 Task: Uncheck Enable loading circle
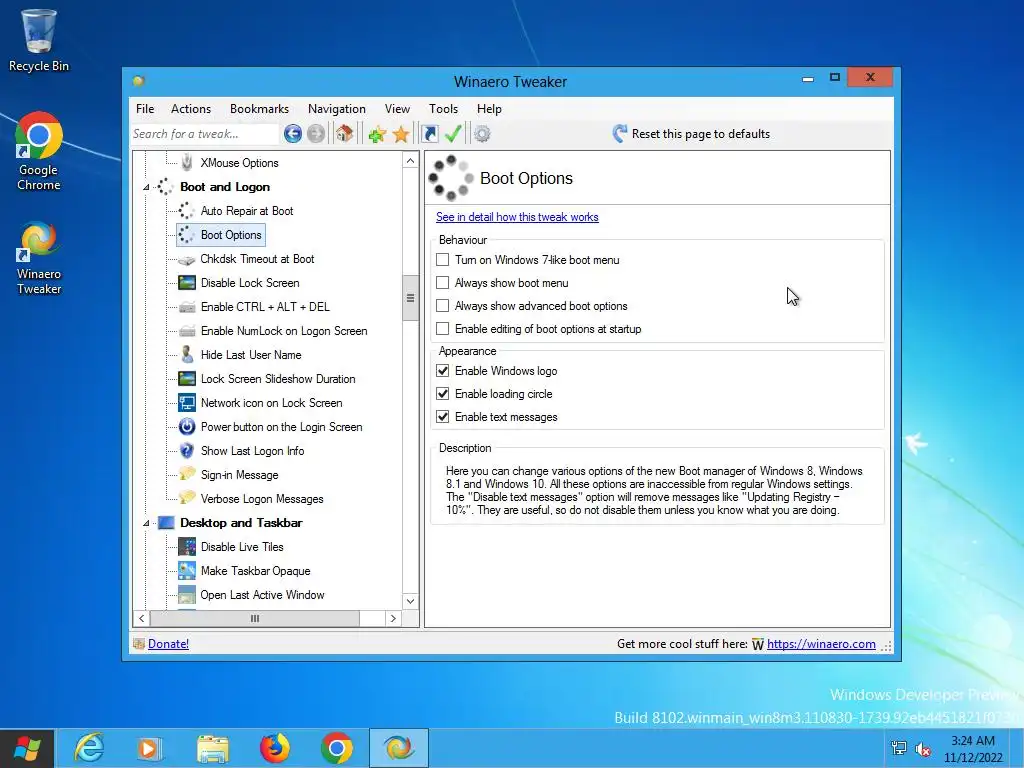click(x=443, y=394)
